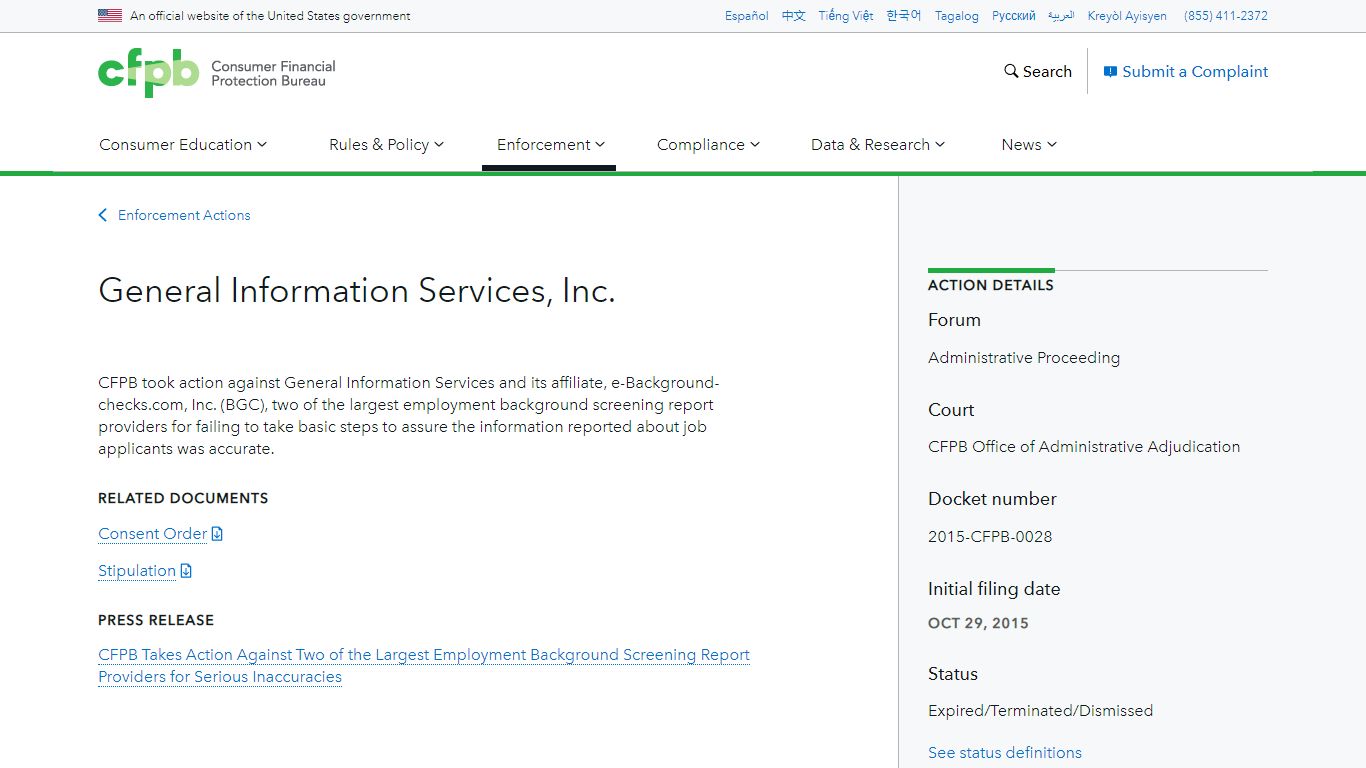The width and height of the screenshot is (1366, 768).
Task: Click the US flag icon
Action: coord(110,16)
